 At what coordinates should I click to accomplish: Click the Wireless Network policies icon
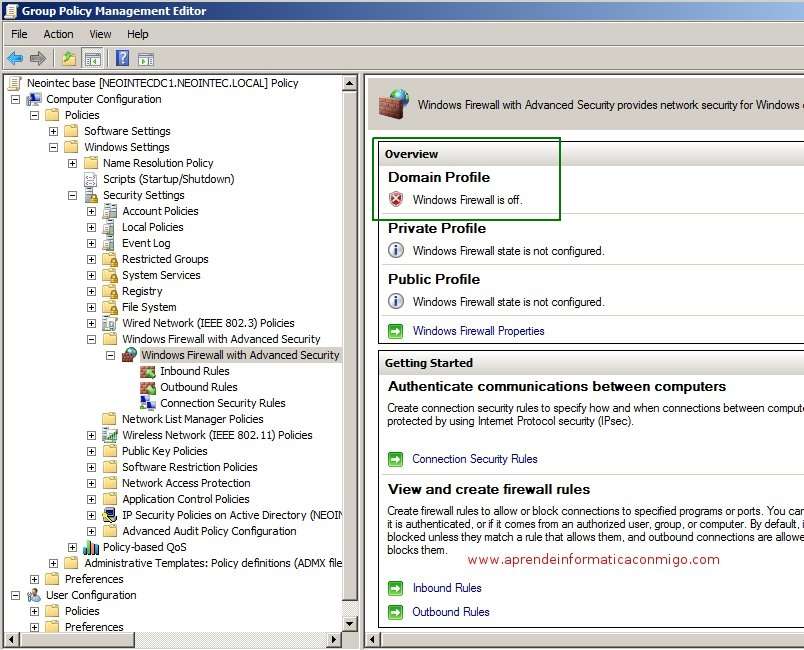tap(110, 435)
